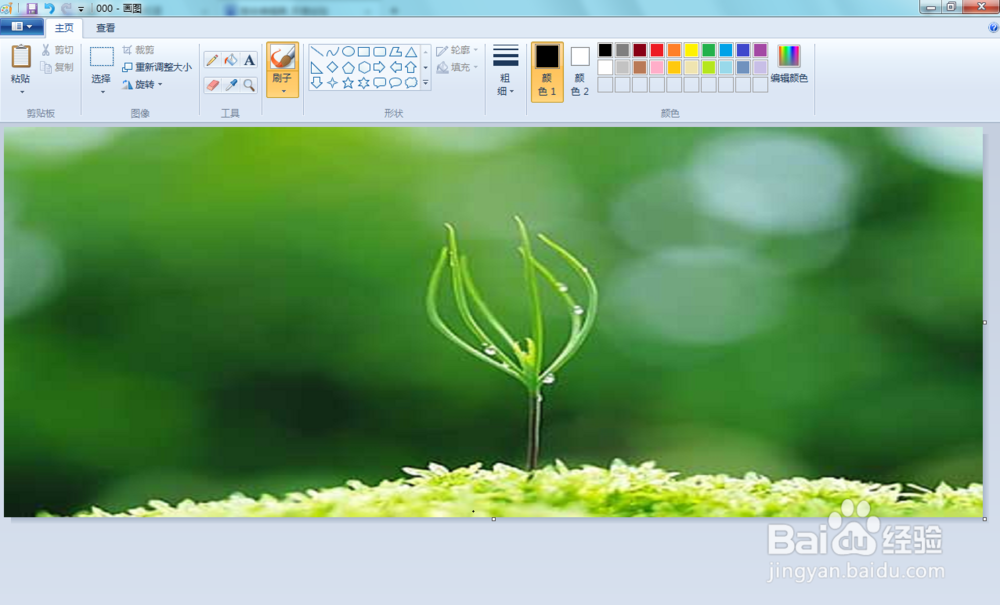Select the Color picker eyedropper tool

pos(231,85)
